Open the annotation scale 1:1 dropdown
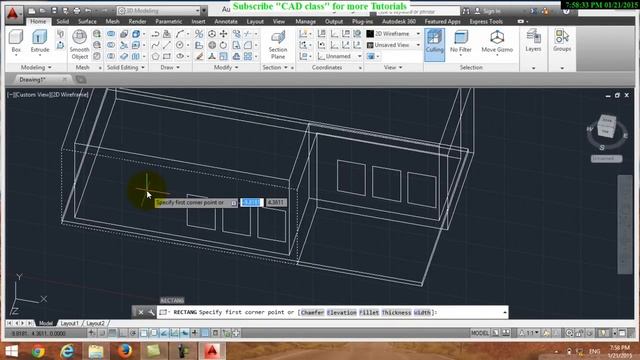Screen dimensions: 640x360 pyautogui.click(x=530, y=333)
